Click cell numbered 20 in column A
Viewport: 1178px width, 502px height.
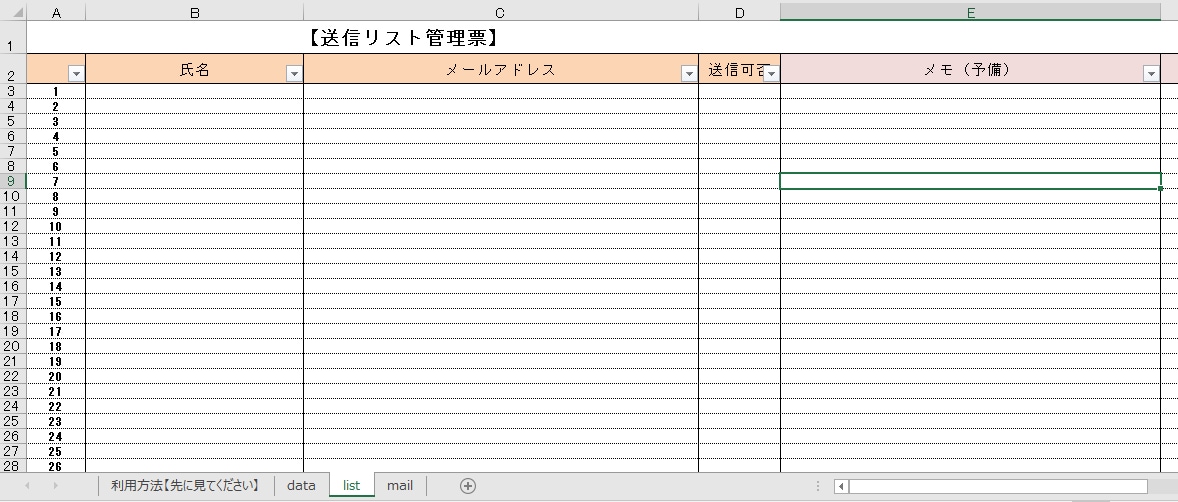click(56, 376)
